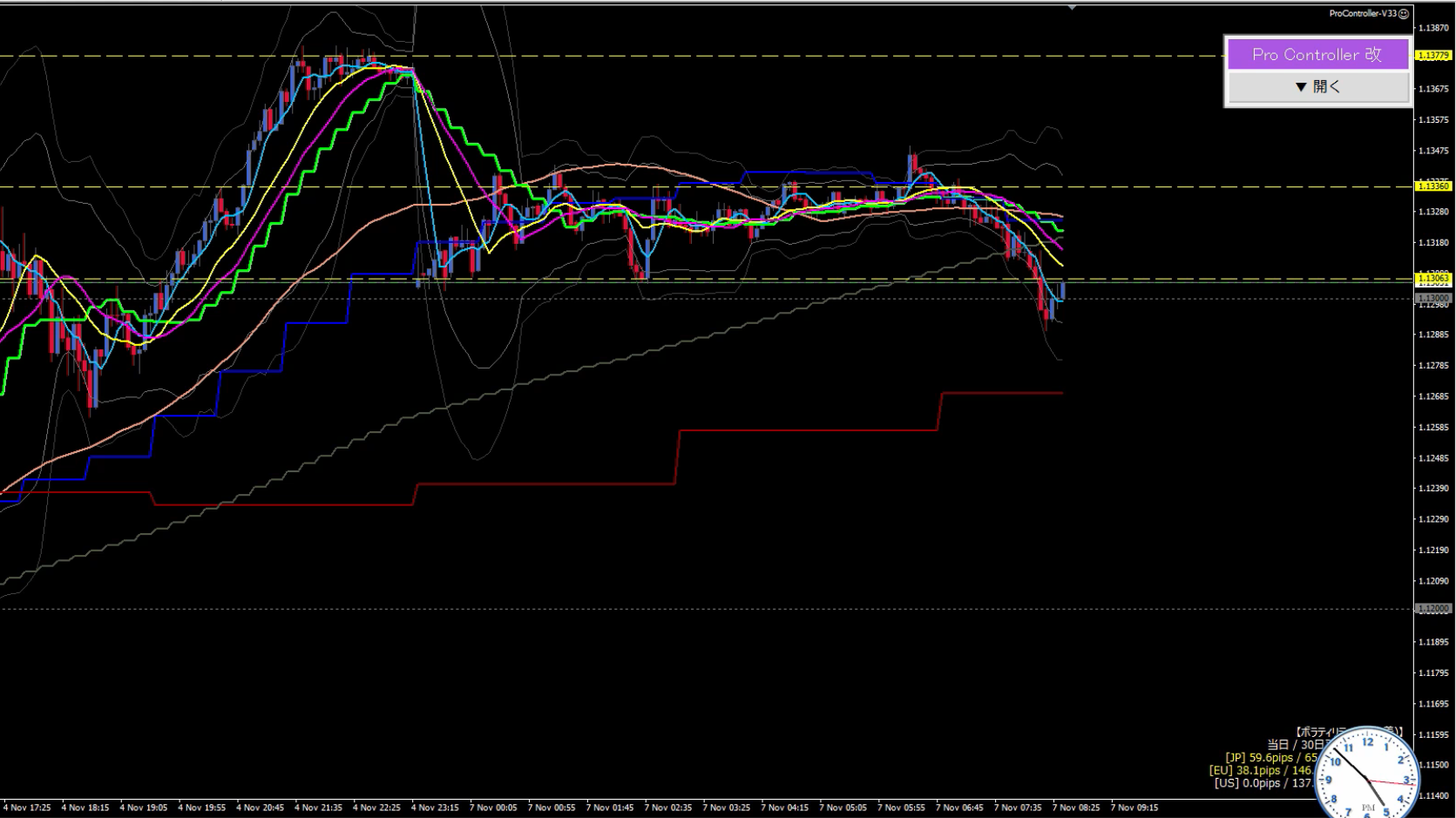Click the 1.13675 price scale value

pos(1433,89)
